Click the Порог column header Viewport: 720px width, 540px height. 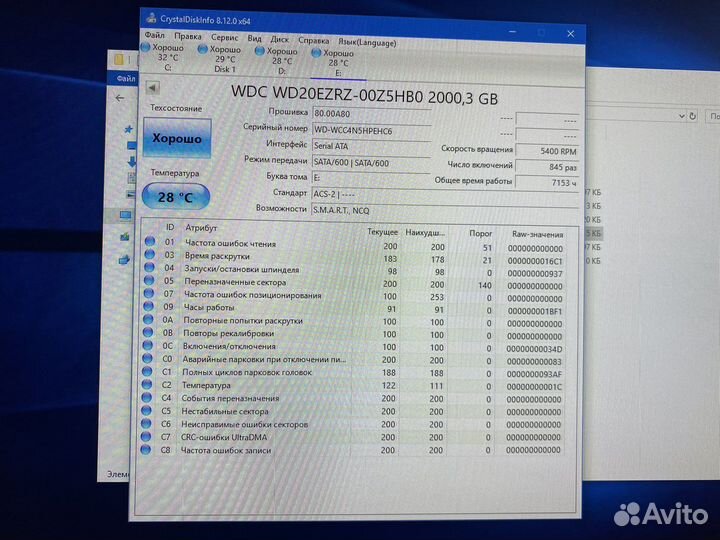tap(480, 233)
